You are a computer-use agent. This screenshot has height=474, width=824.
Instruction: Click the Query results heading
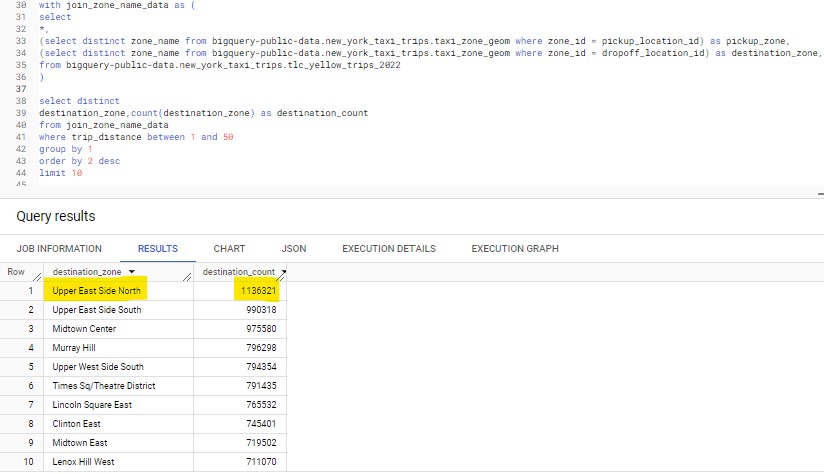[x=52, y=216]
